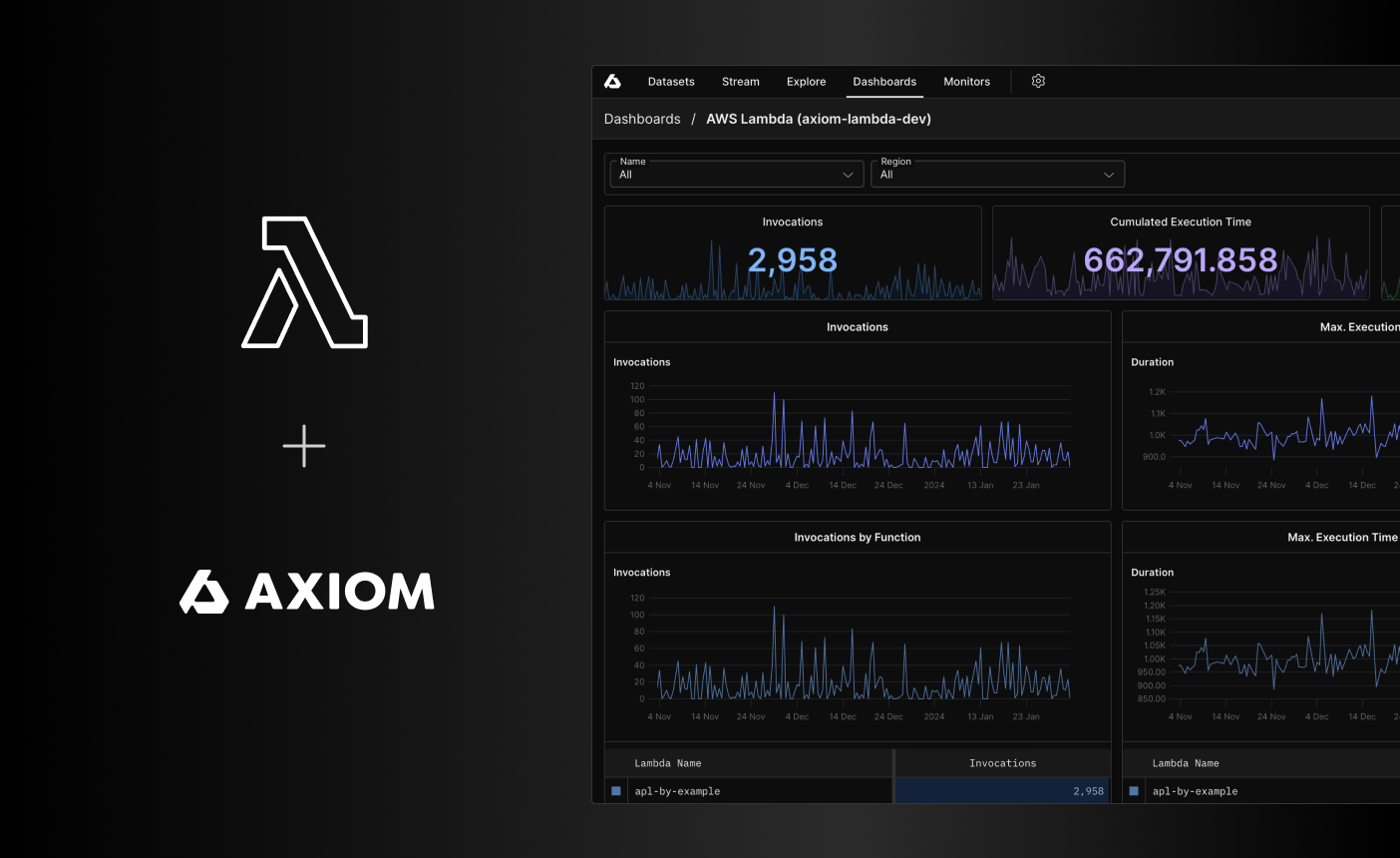Click inside the Invocations by Function chart
This screenshot has width=1400, height=858.
(858, 648)
